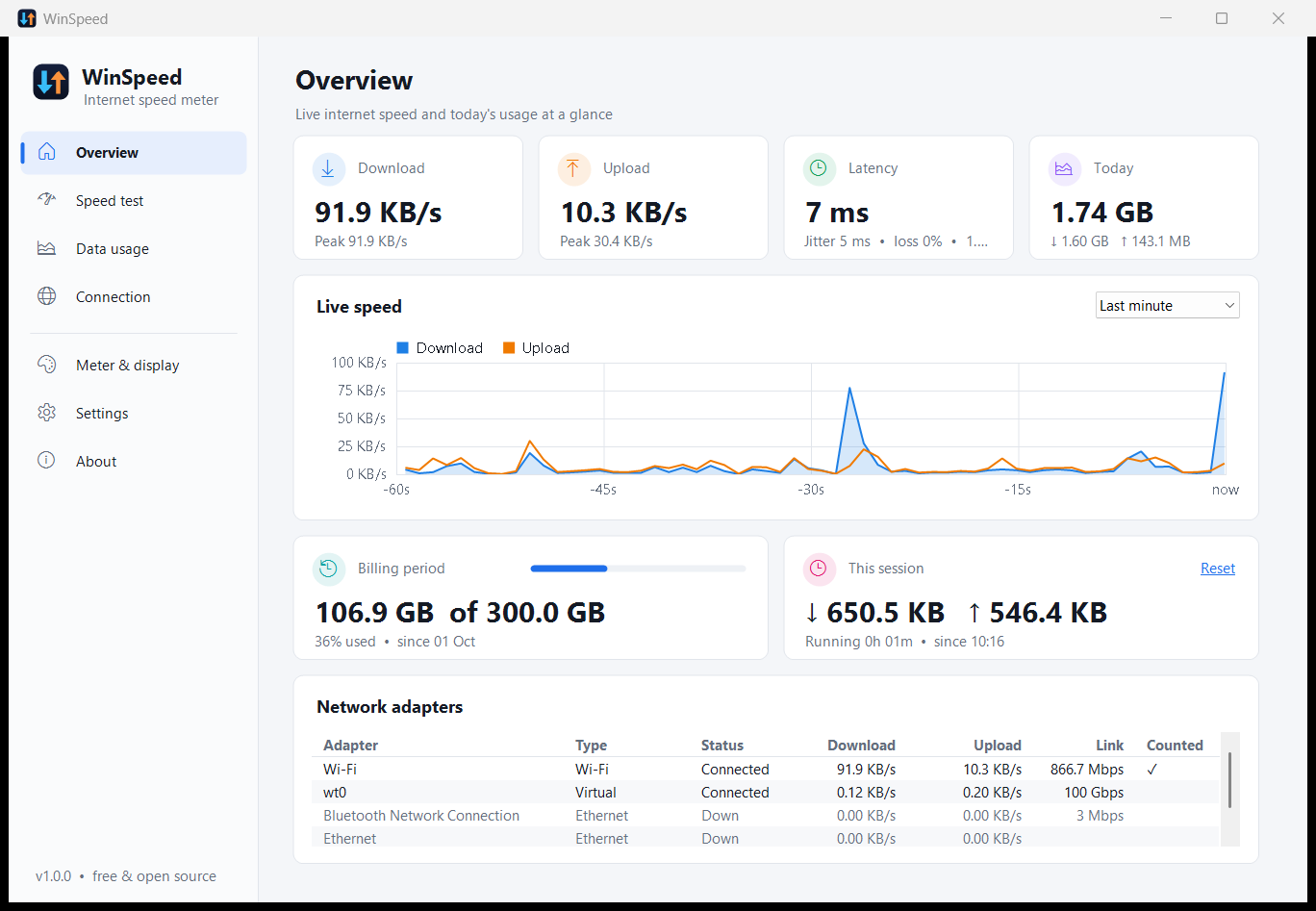Image resolution: width=1316 pixels, height=911 pixels.
Task: Open the Connection page
Action: pos(134,296)
